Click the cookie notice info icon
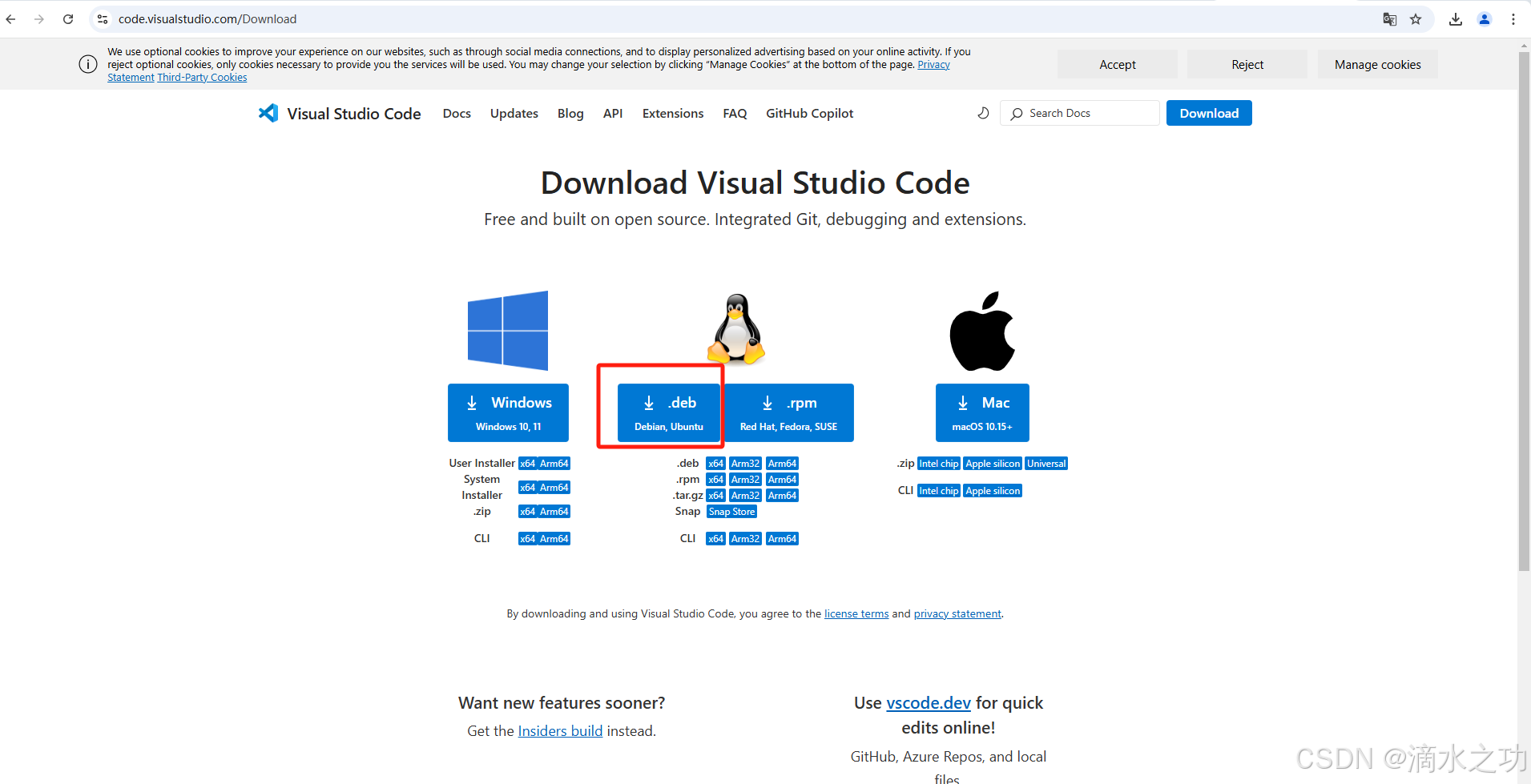Image resolution: width=1531 pixels, height=784 pixels. (x=88, y=64)
